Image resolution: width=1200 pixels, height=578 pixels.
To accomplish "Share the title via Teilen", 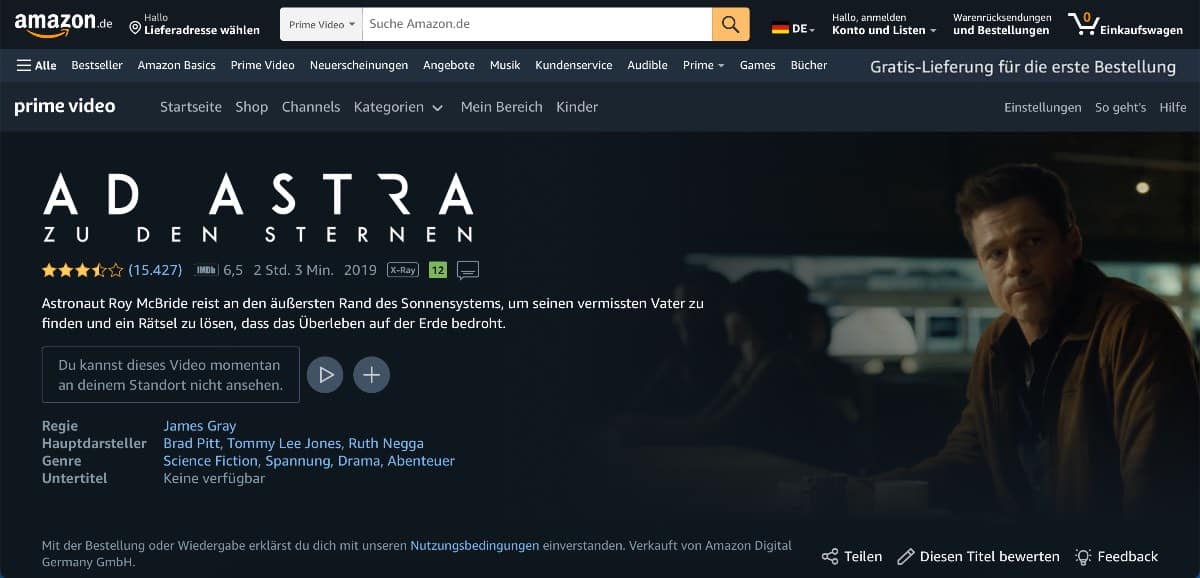I will point(852,556).
